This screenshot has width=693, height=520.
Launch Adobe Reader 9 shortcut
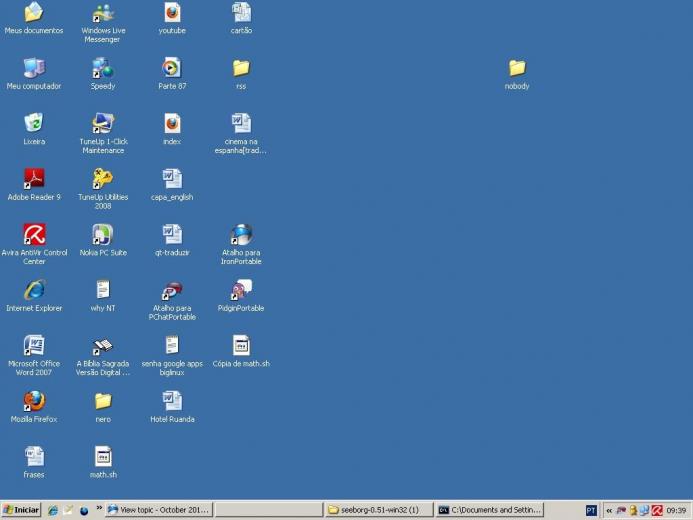(x=34, y=179)
